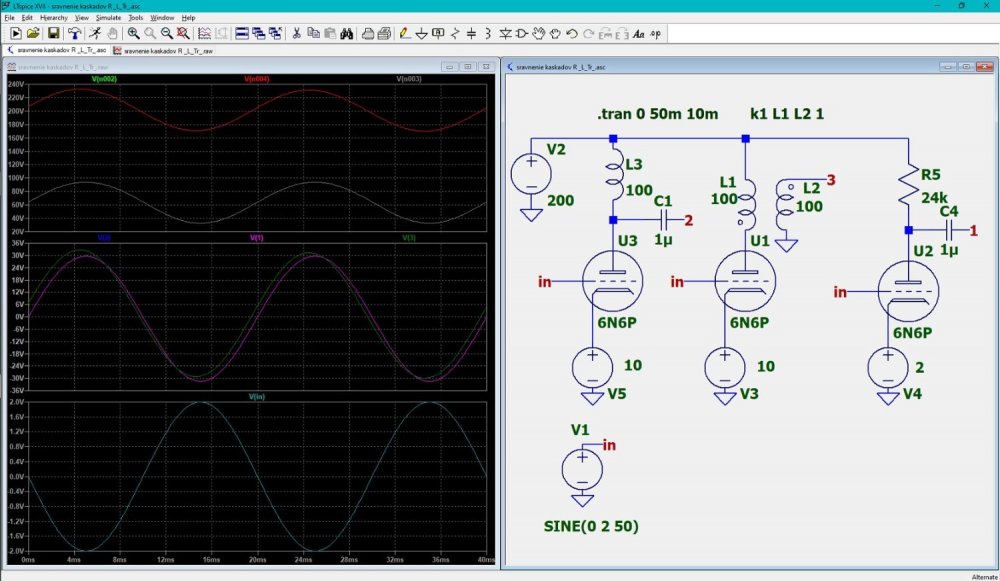Click the V(in) trace label
The image size is (1000, 581).
click(x=256, y=397)
